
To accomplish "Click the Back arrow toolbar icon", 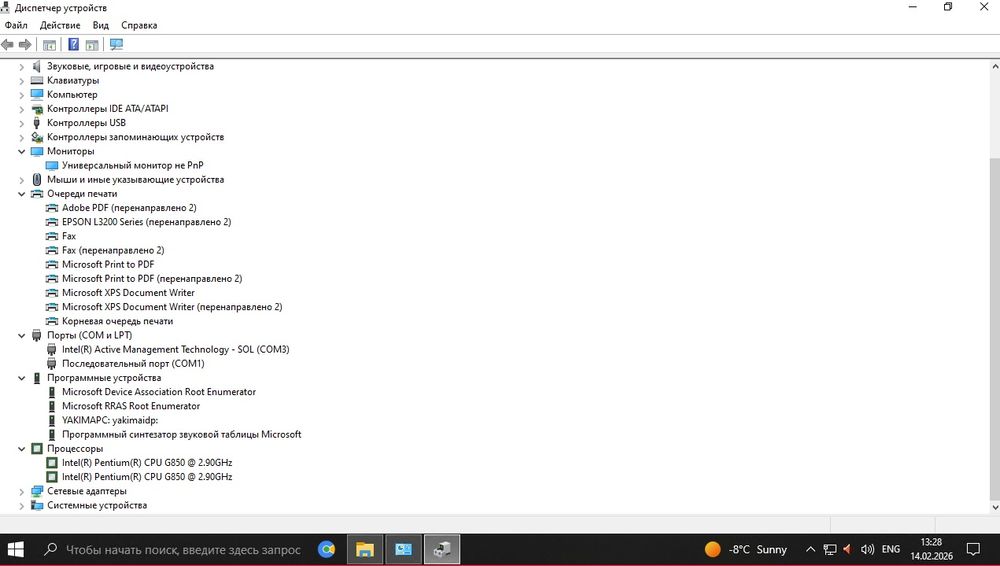I will point(8,45).
